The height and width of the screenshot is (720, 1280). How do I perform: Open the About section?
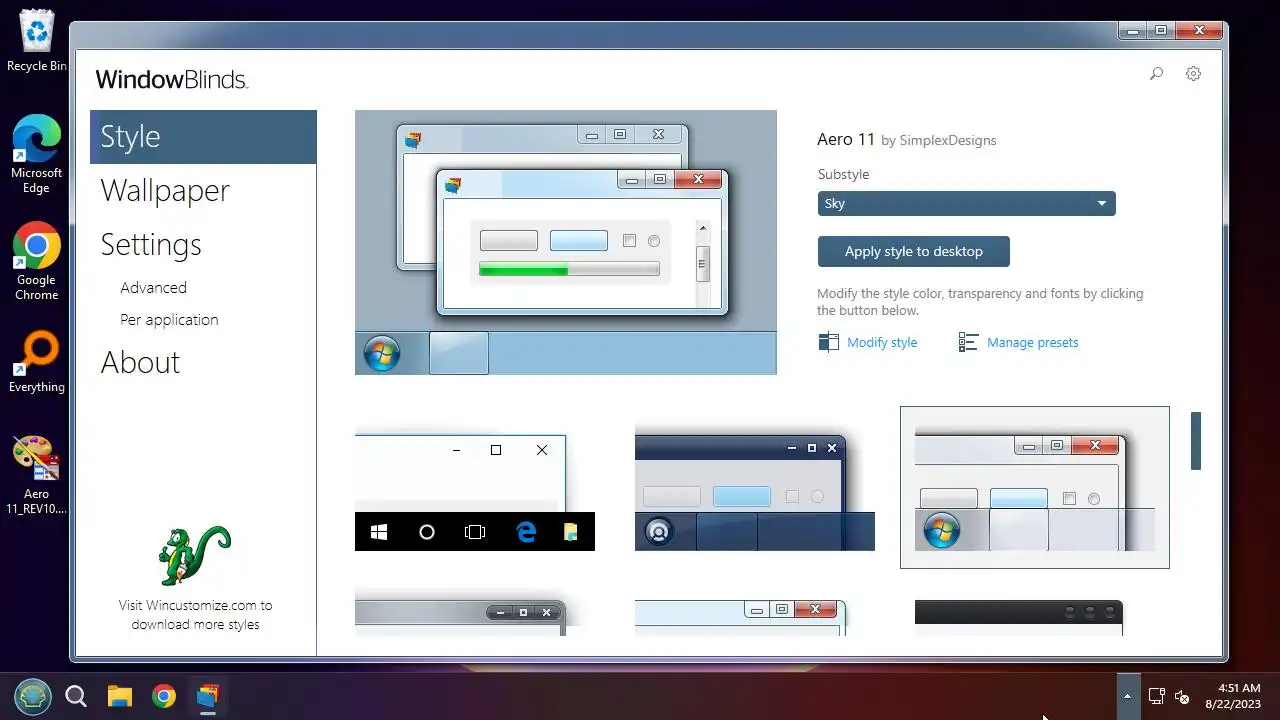click(x=140, y=362)
